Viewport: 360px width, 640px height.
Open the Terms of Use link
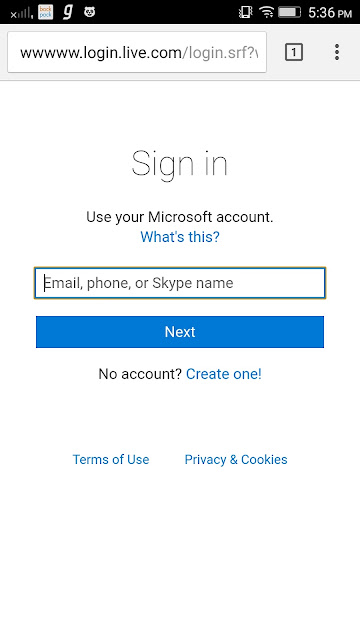[x=111, y=460]
